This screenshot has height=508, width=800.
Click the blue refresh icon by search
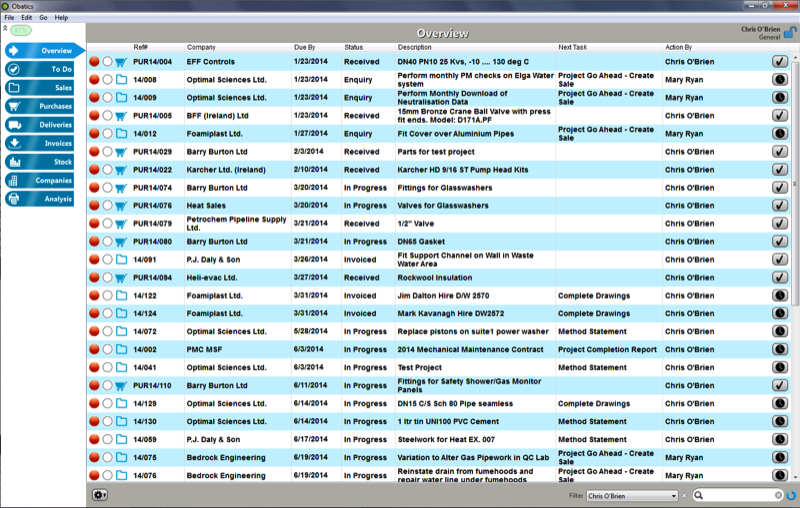[x=791, y=495]
